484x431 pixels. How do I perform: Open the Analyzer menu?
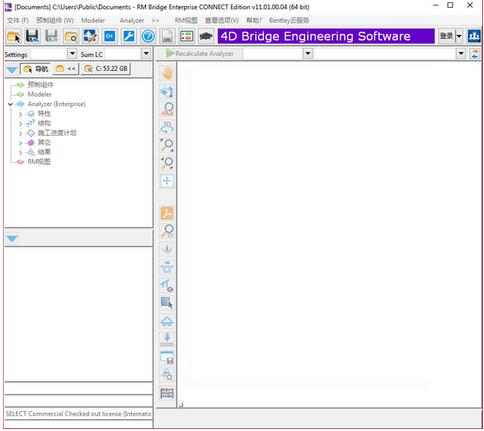pyautogui.click(x=132, y=20)
